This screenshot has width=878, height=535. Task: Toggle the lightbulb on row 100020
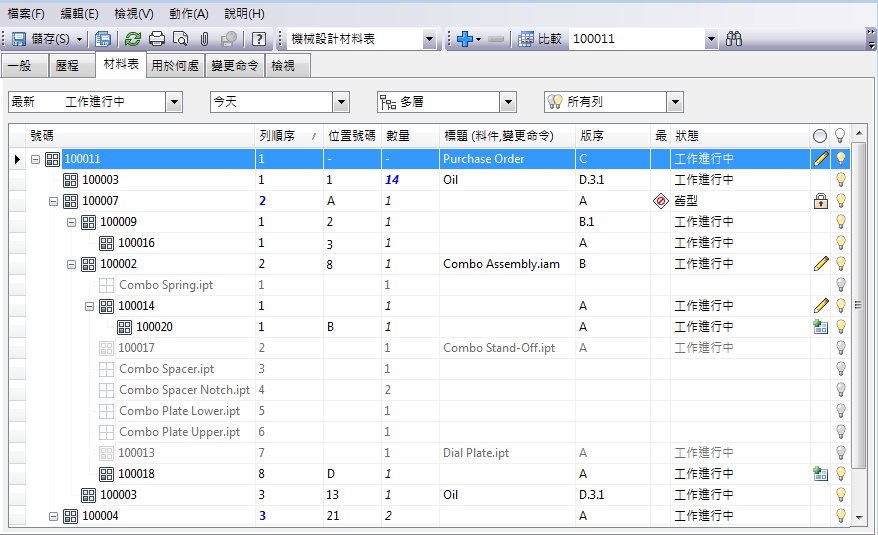click(840, 327)
